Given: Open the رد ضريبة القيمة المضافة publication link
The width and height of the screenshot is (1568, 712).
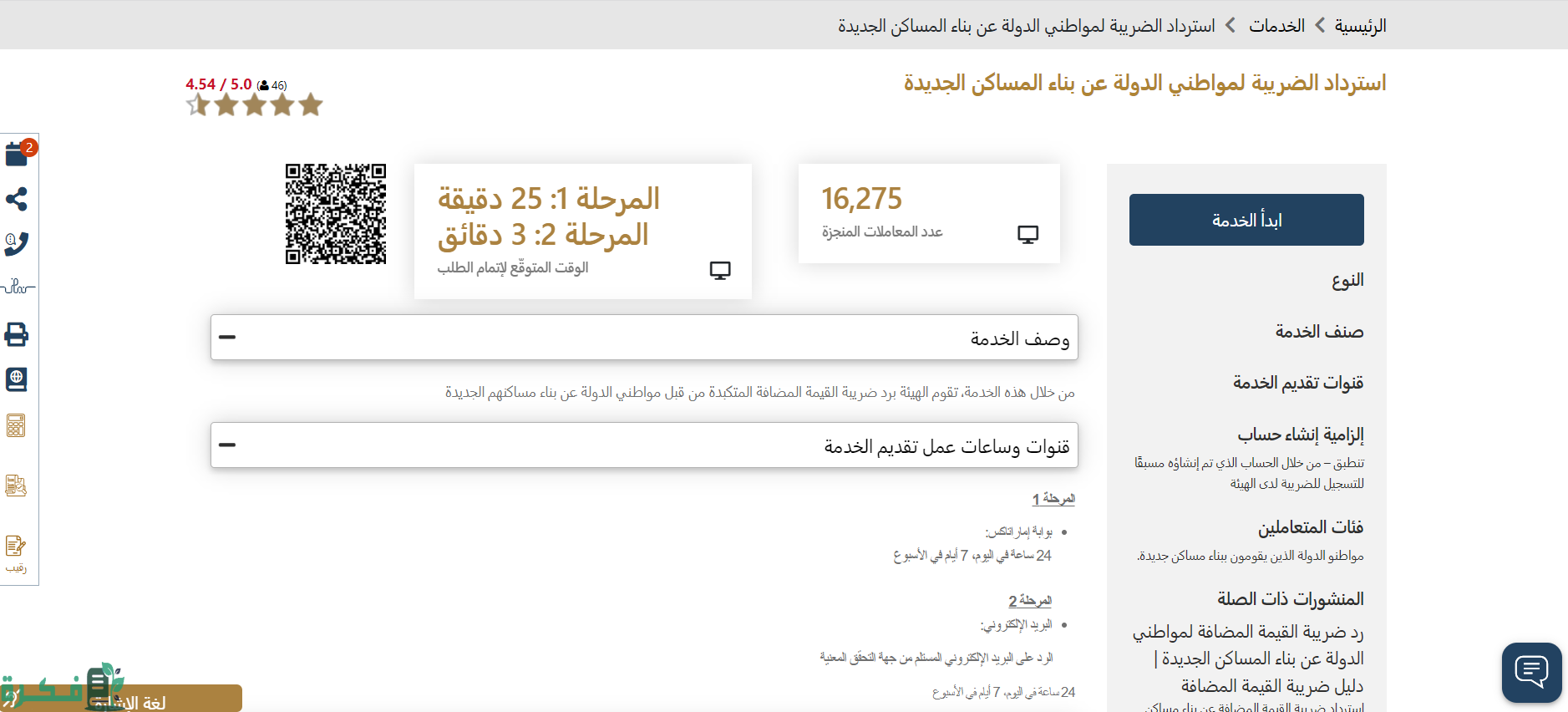Looking at the screenshot, I should click(x=1247, y=645).
